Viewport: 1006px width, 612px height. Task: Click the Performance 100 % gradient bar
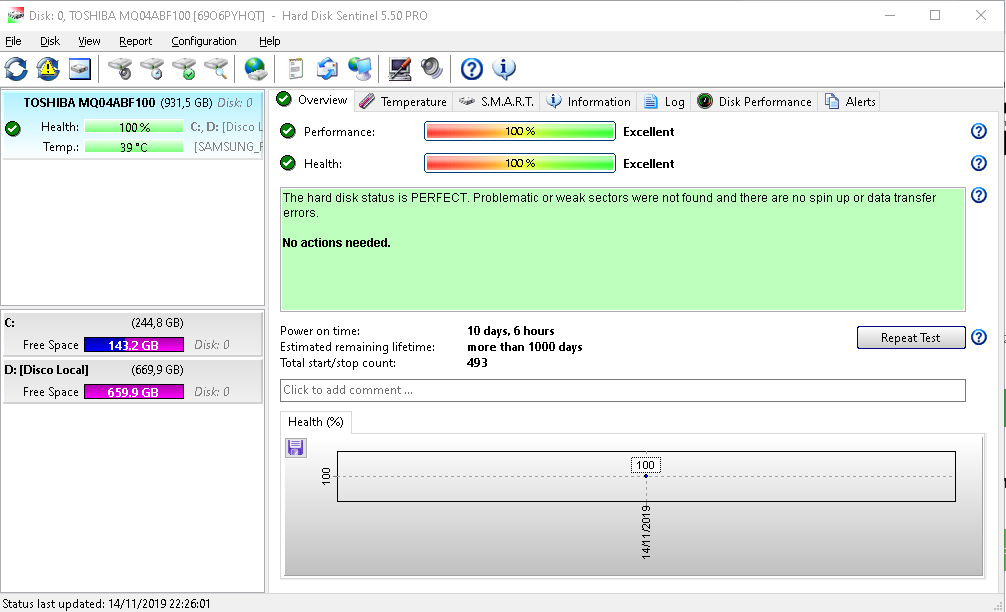[x=520, y=132]
